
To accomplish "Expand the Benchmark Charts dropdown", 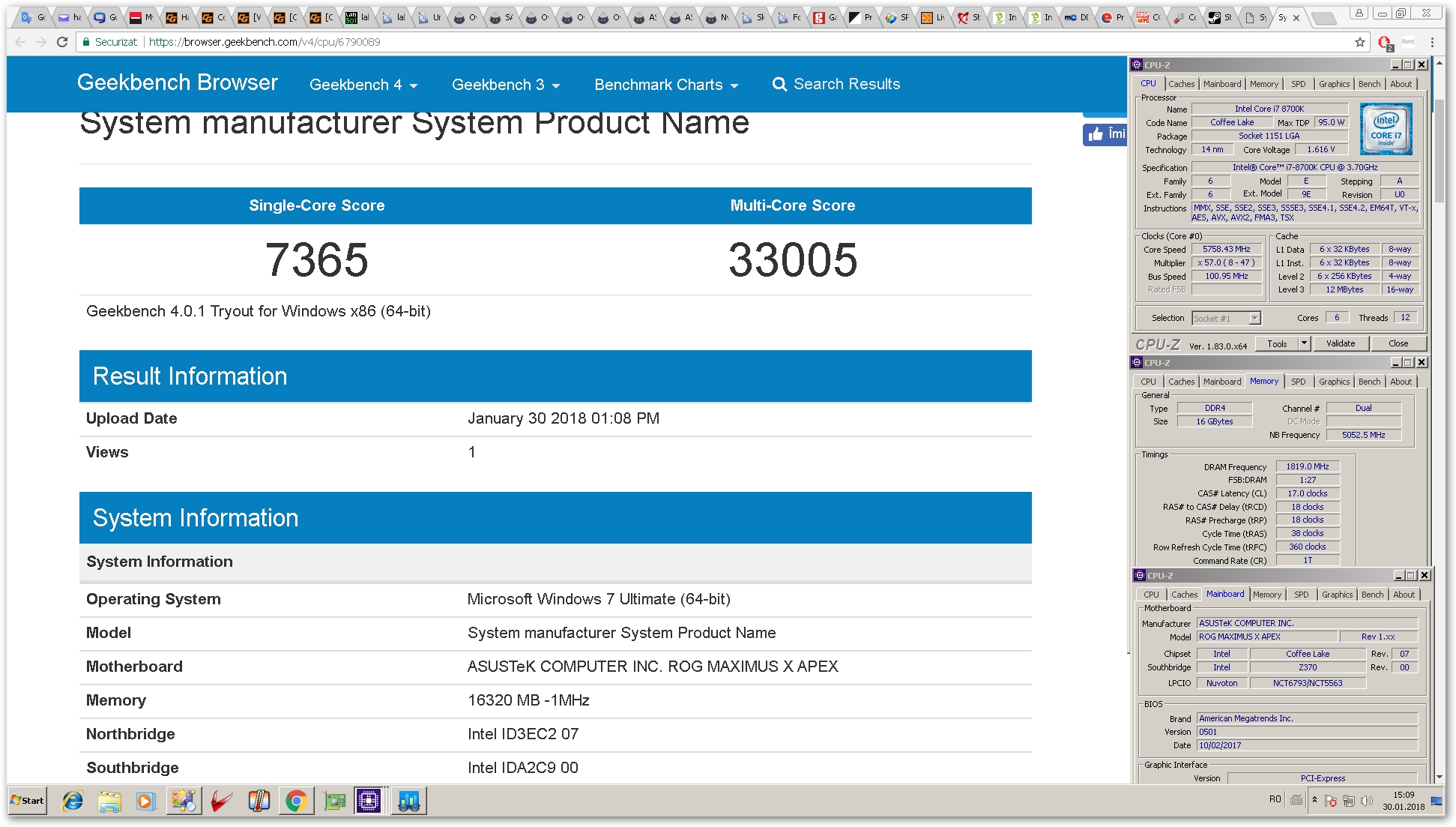I will point(666,85).
